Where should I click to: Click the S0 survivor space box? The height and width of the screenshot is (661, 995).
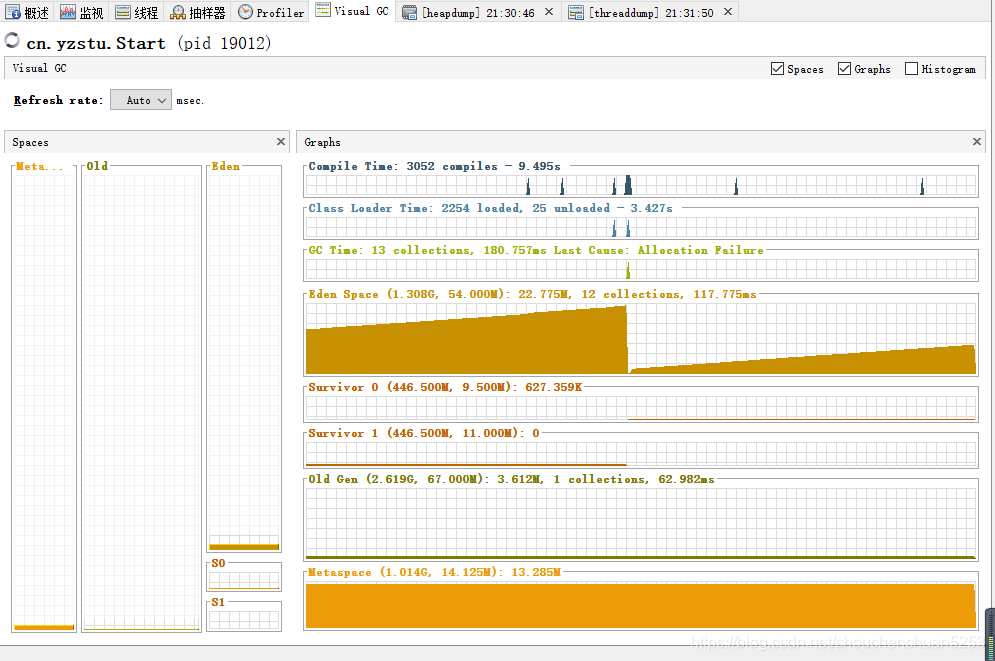tap(244, 580)
